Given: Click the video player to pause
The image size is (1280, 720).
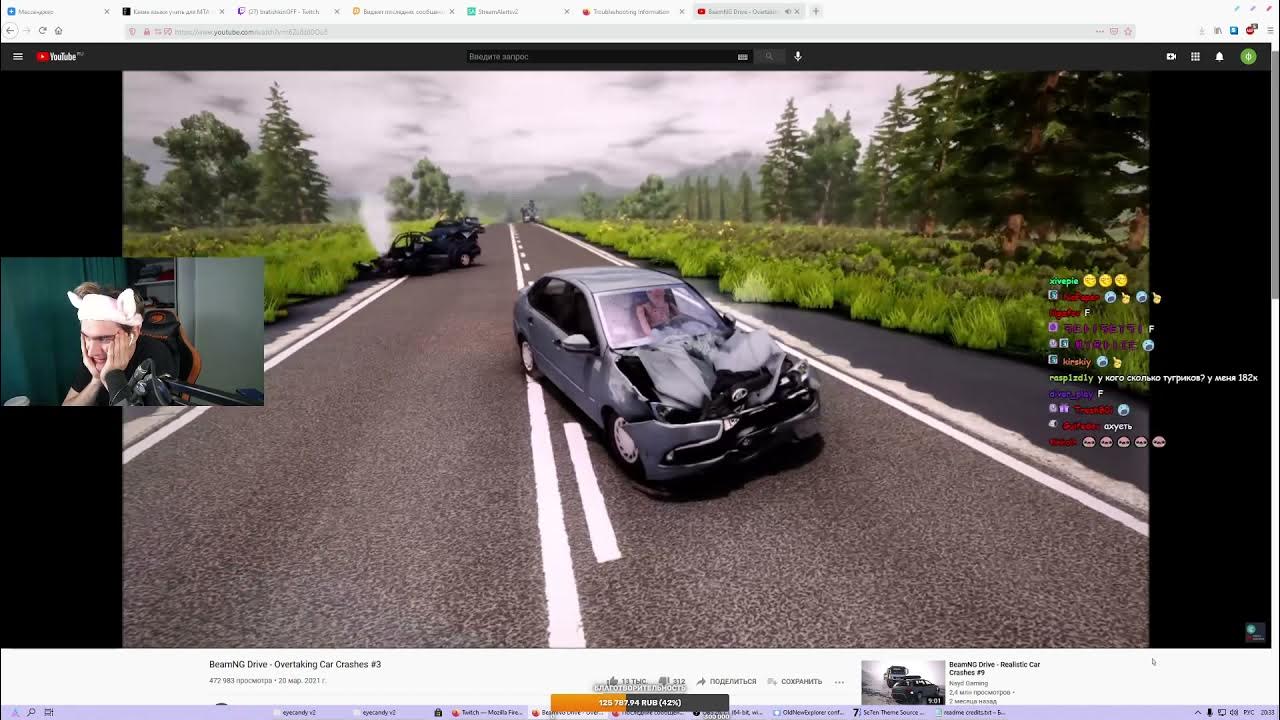Looking at the screenshot, I should [635, 360].
